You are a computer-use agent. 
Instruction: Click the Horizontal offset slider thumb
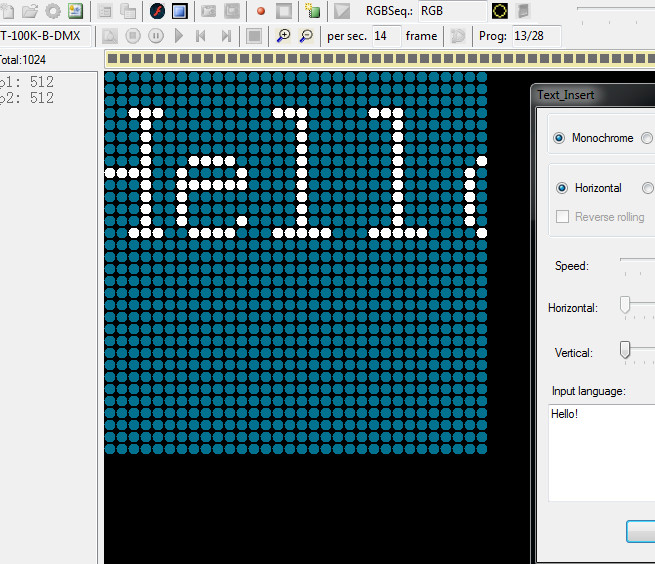pos(625,305)
